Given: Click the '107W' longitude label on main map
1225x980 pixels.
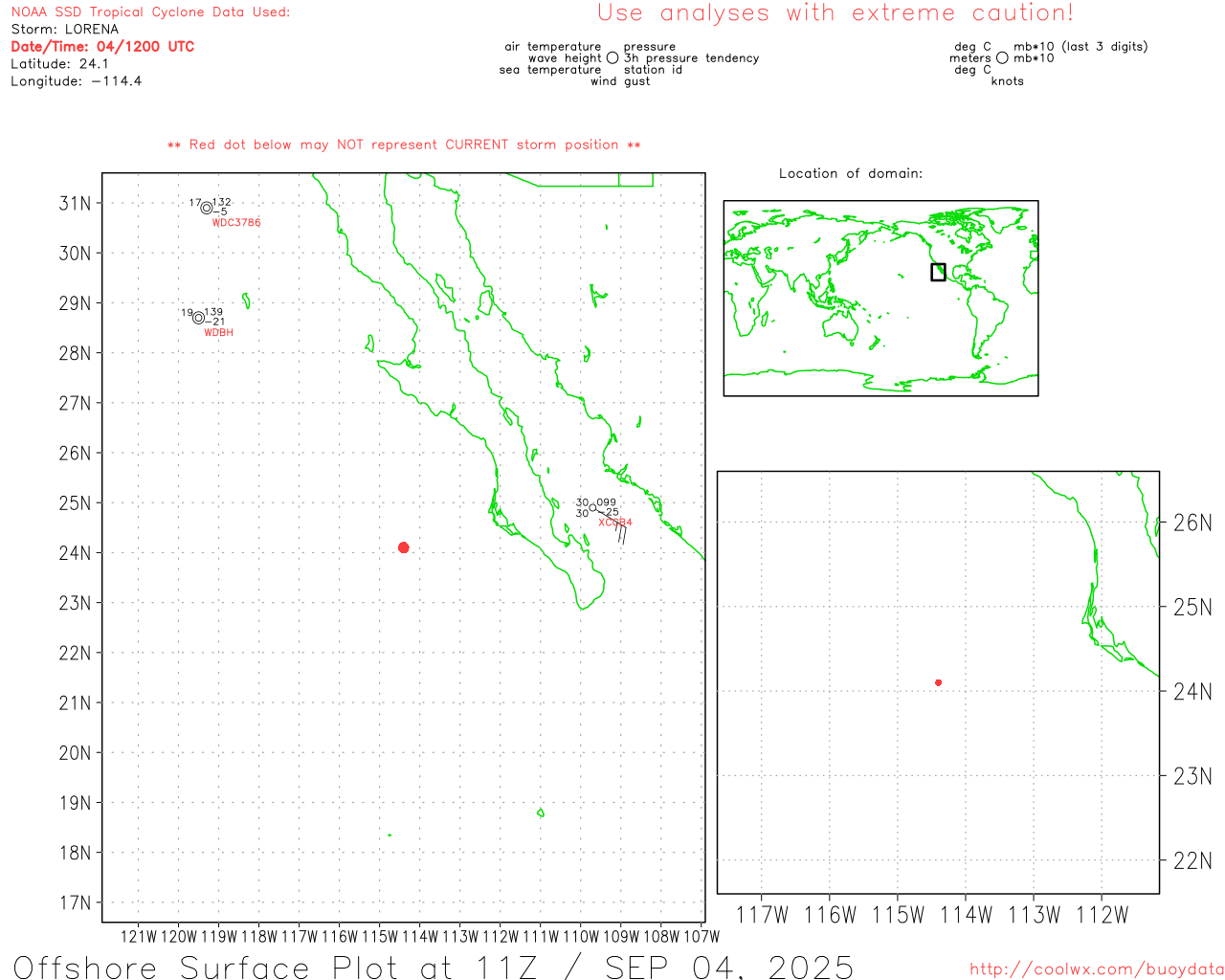Looking at the screenshot, I should click(x=702, y=936).
